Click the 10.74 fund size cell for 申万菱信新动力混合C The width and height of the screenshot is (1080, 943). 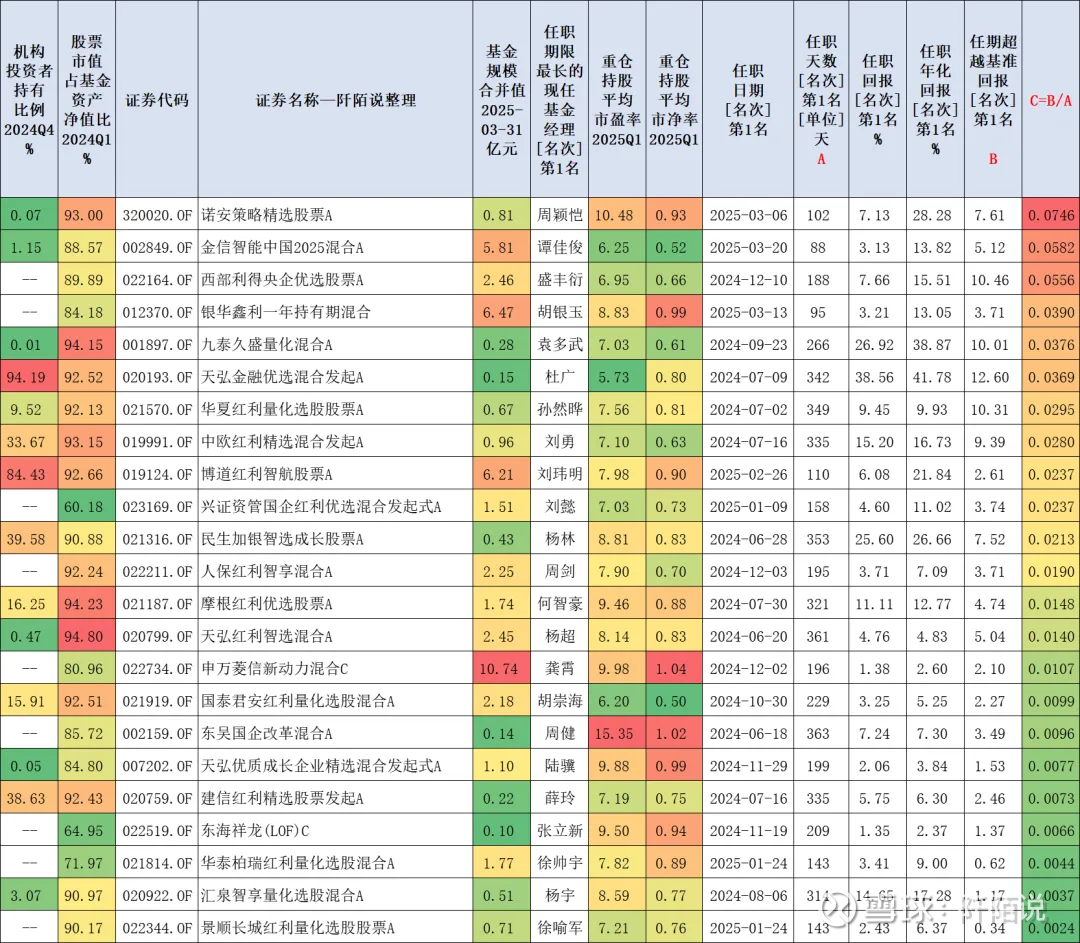click(498, 667)
